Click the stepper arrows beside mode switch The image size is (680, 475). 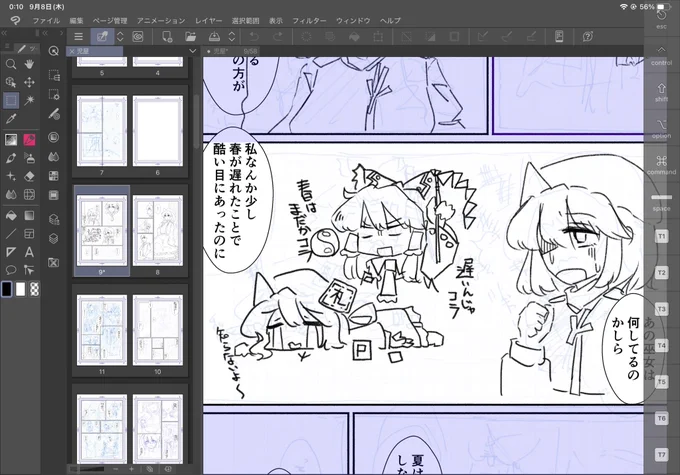click(120, 37)
